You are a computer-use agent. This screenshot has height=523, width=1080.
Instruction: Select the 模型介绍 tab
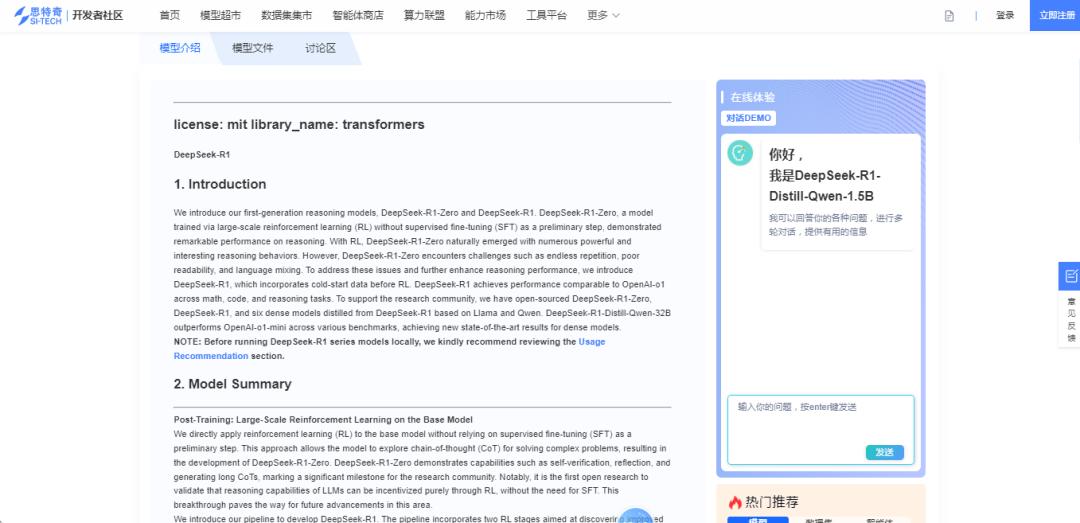click(x=180, y=48)
